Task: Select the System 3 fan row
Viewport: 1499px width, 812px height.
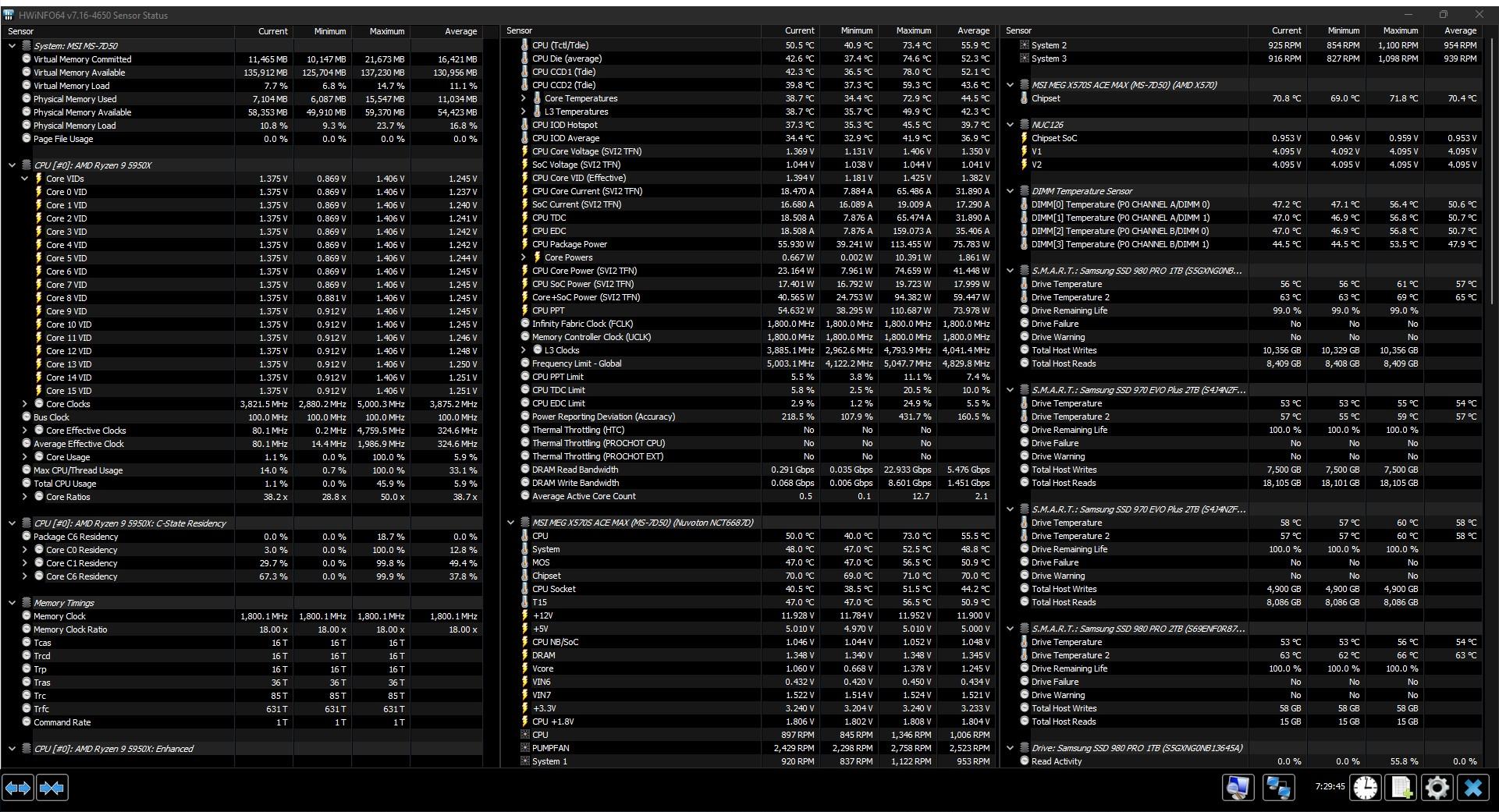Action: click(x=1242, y=59)
